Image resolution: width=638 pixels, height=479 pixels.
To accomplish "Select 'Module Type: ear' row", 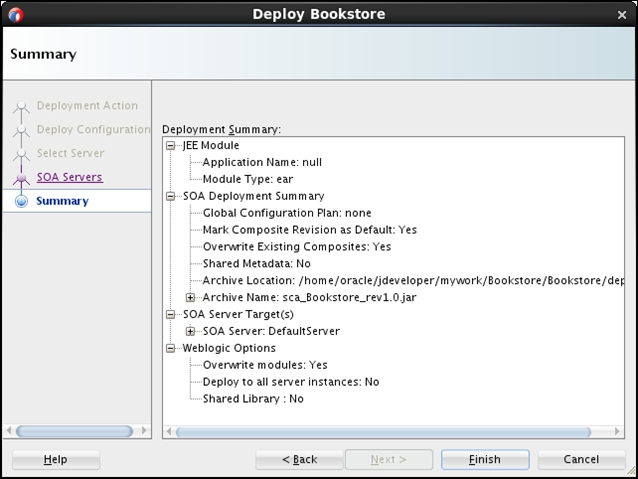I will pos(248,179).
